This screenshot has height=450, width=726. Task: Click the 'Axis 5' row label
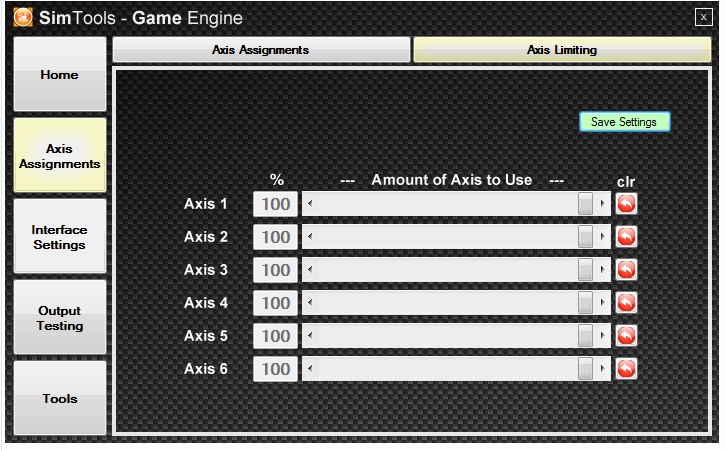click(x=206, y=336)
